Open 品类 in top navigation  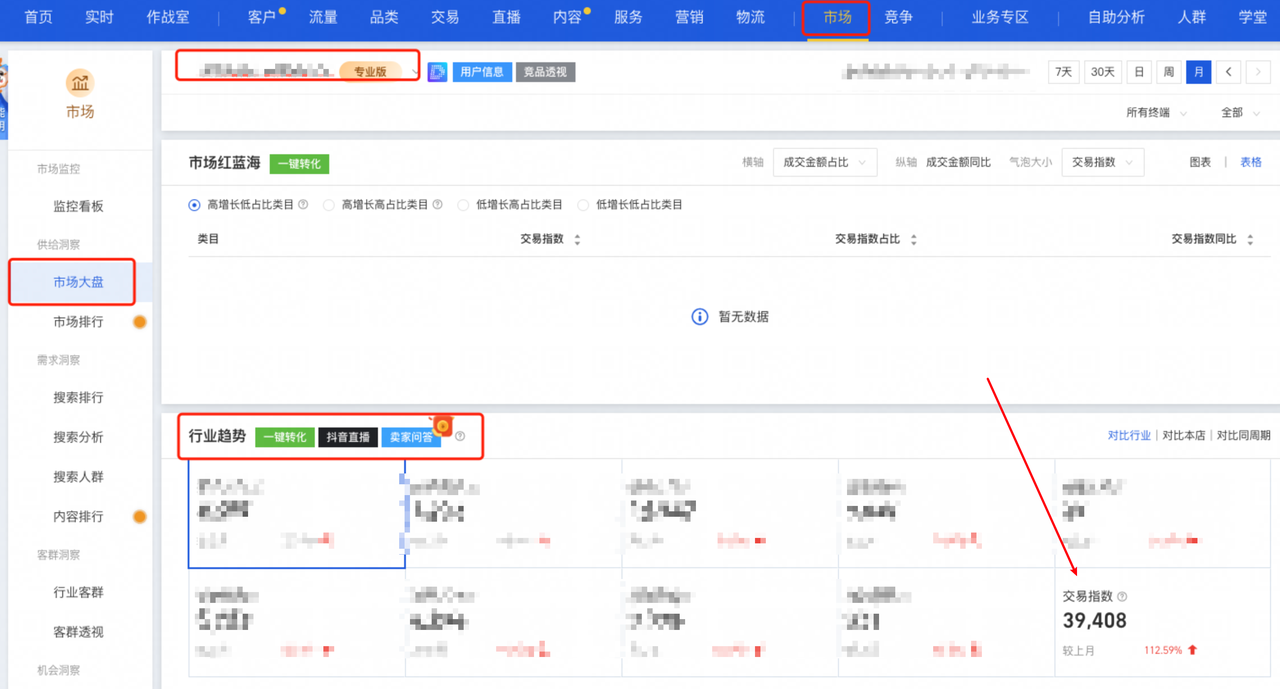click(x=384, y=18)
